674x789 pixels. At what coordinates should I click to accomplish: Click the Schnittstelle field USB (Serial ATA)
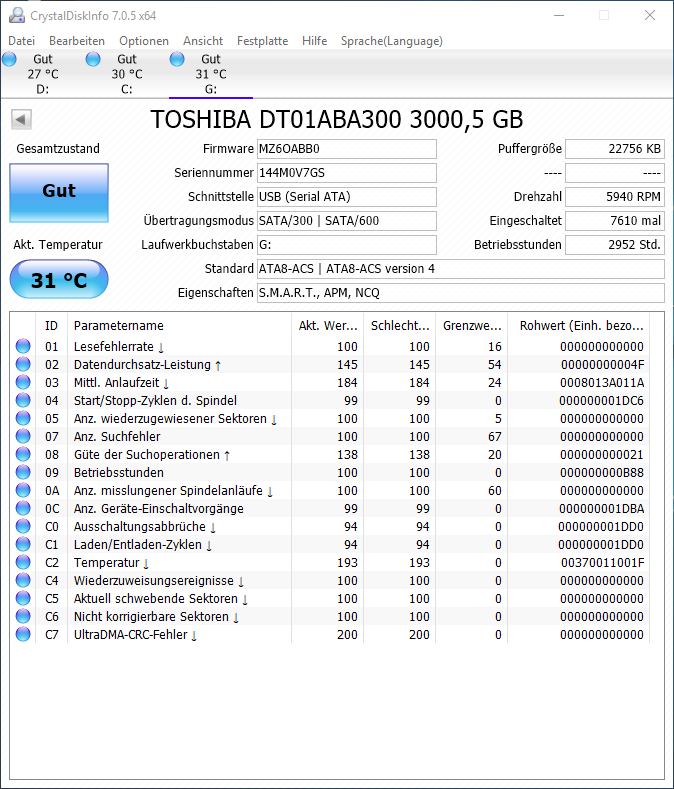pos(347,197)
